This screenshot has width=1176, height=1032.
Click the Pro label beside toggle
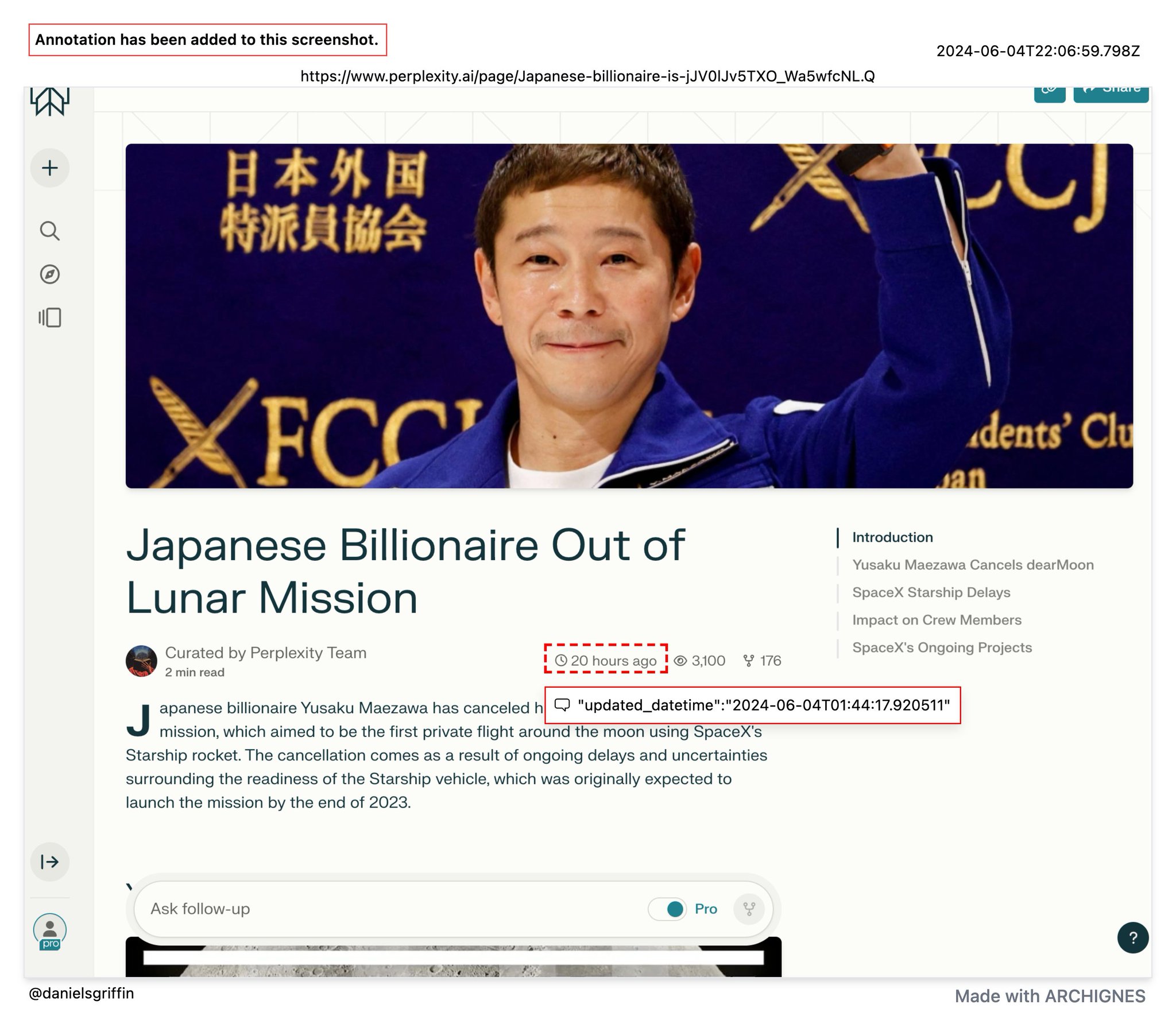pyautogui.click(x=706, y=909)
